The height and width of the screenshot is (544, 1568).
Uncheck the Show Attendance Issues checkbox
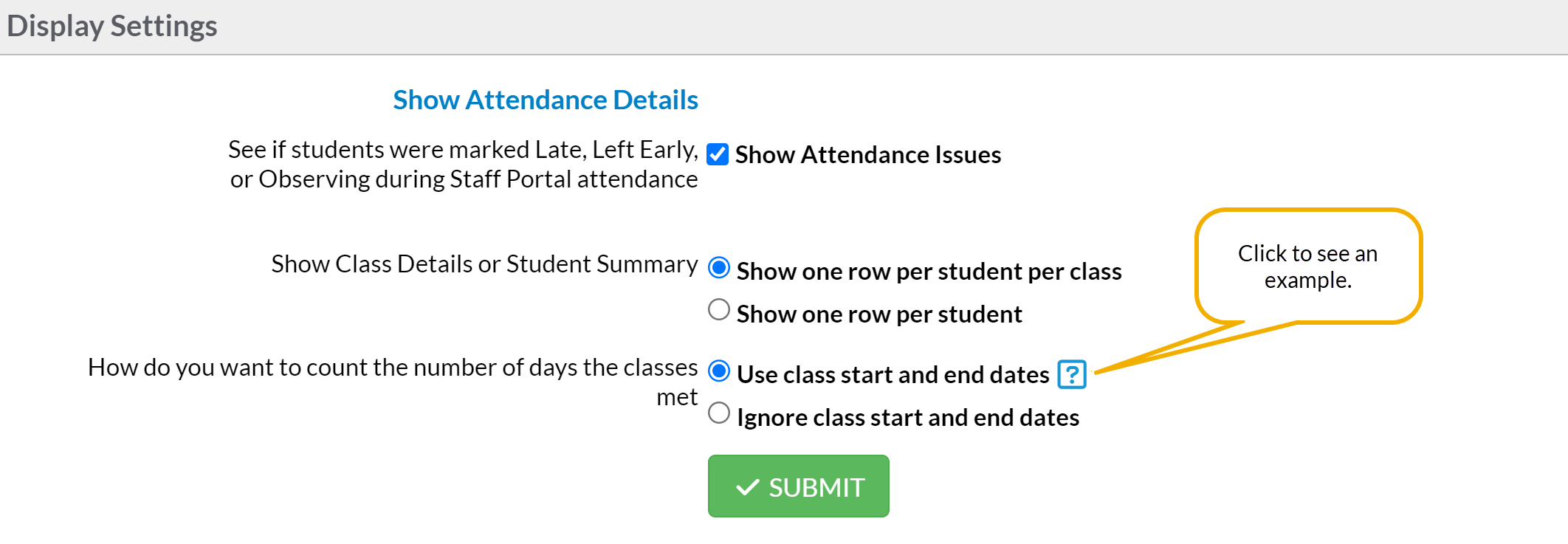[x=718, y=154]
